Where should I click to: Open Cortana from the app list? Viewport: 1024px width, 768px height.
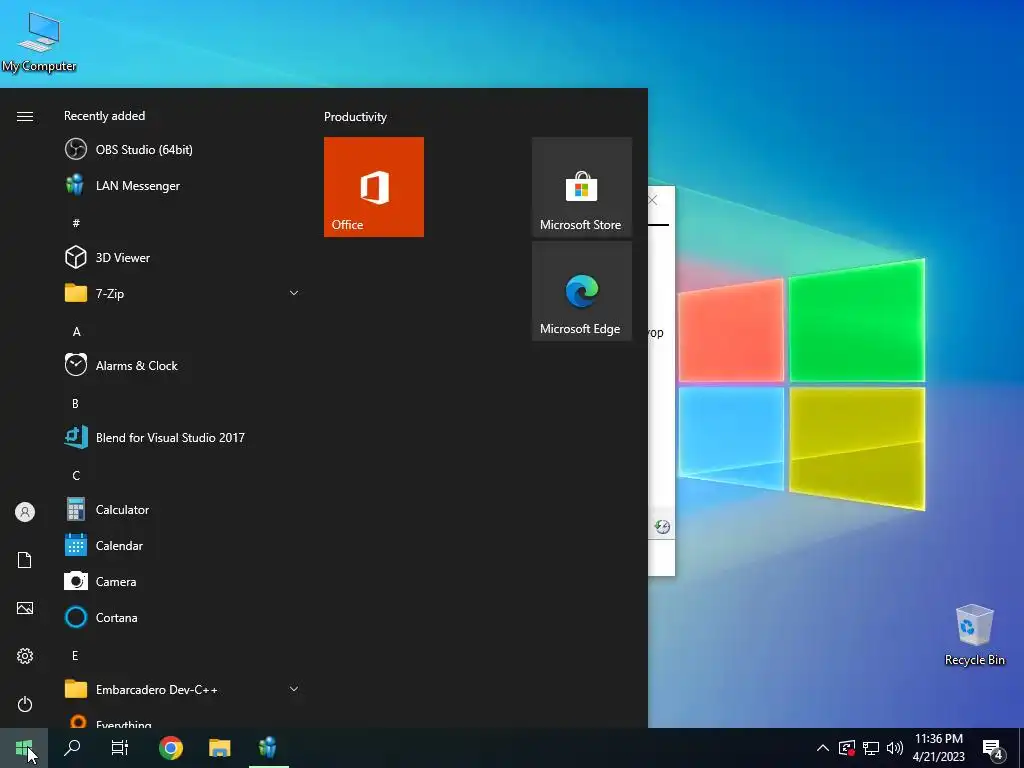(x=182, y=617)
